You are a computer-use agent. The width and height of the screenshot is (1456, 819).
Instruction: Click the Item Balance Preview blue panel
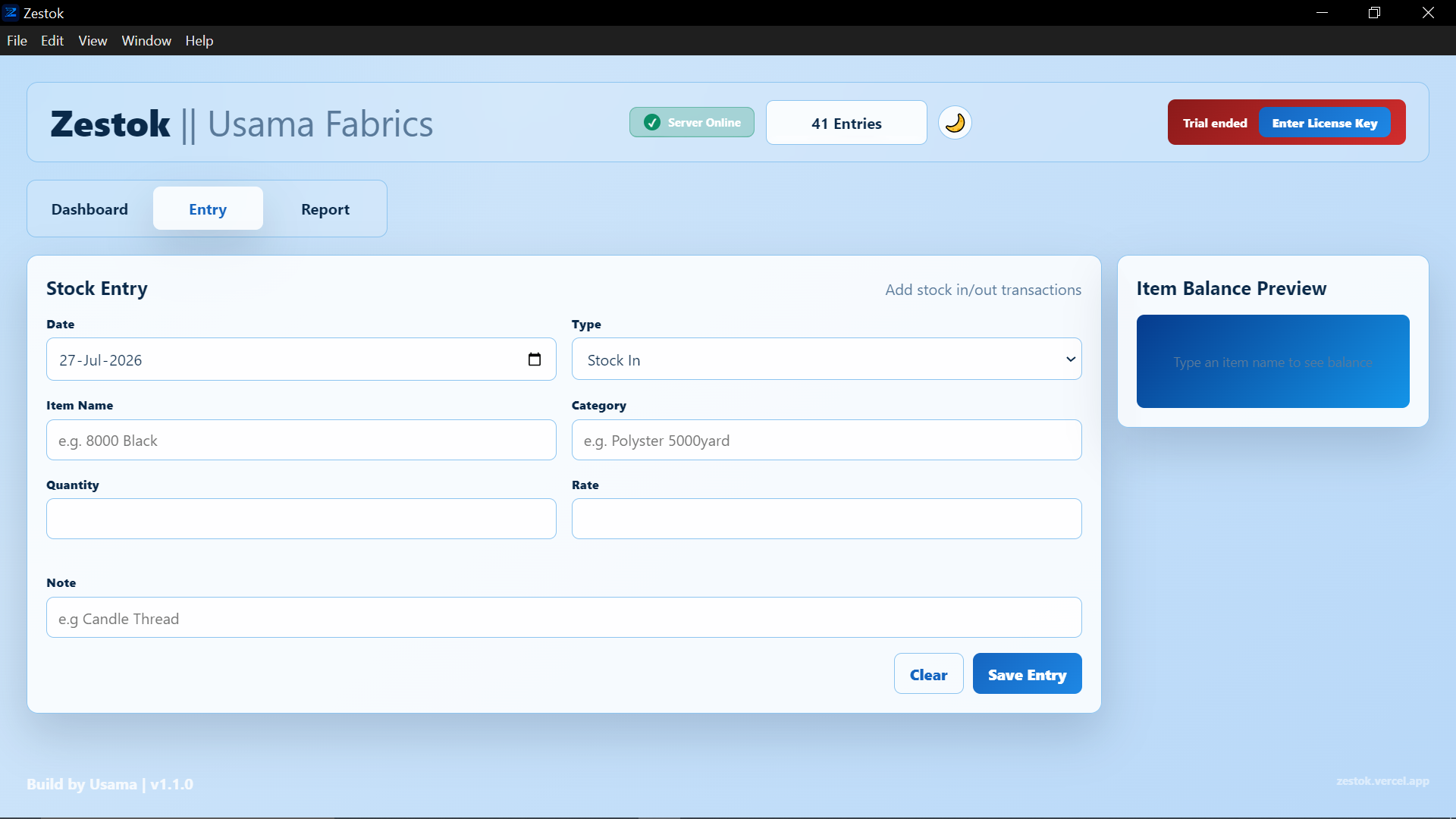[x=1273, y=362]
